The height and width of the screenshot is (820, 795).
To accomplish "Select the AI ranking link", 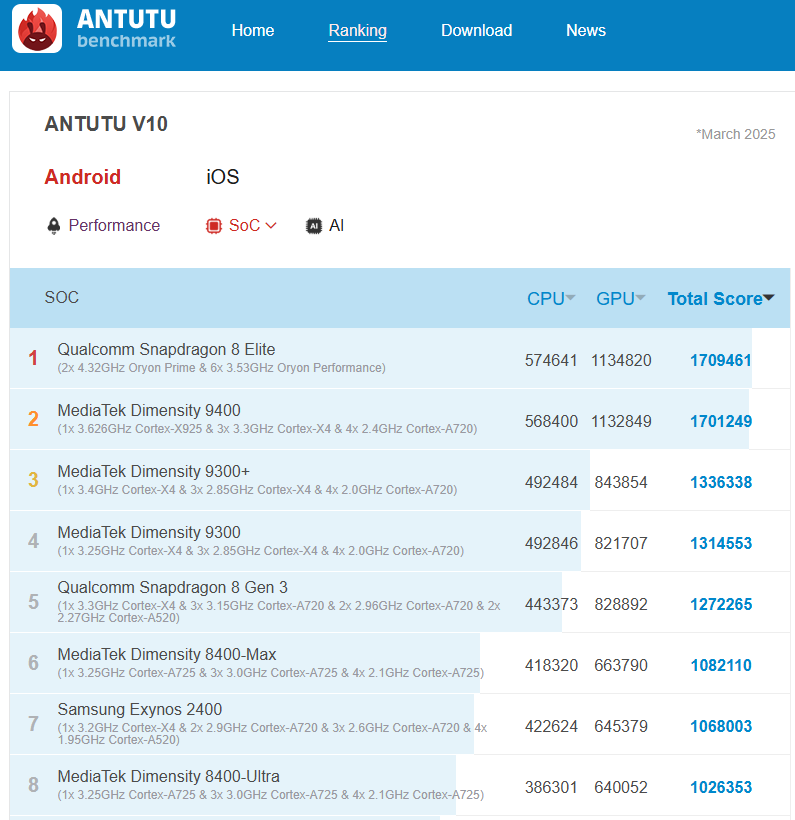I will click(336, 225).
